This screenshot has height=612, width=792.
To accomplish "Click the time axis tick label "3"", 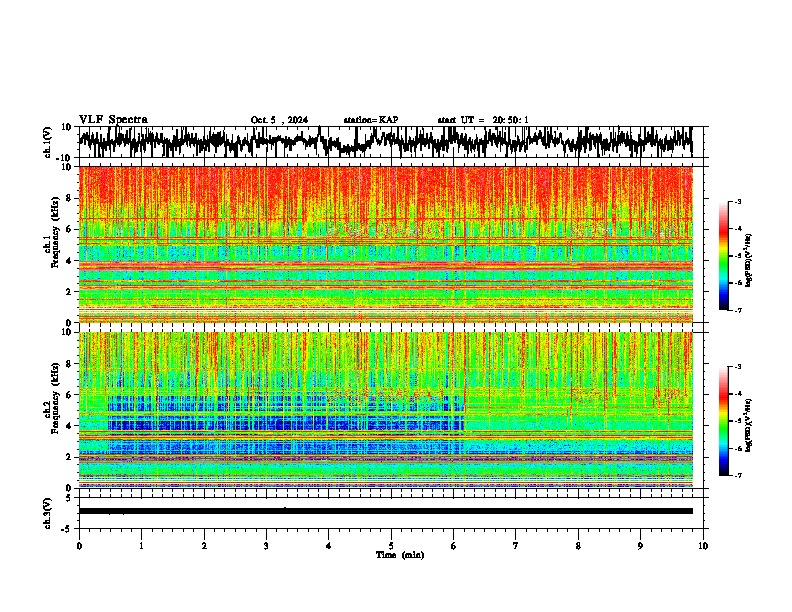I will (266, 546).
